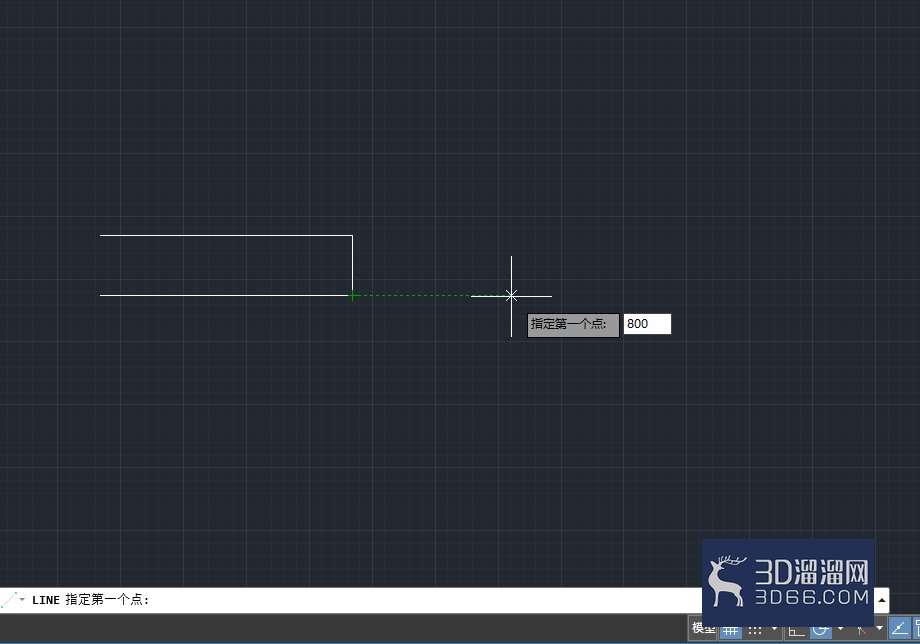920x644 pixels.
Task: Toggle snap mode (dotted grid icon)
Action: click(x=755, y=631)
